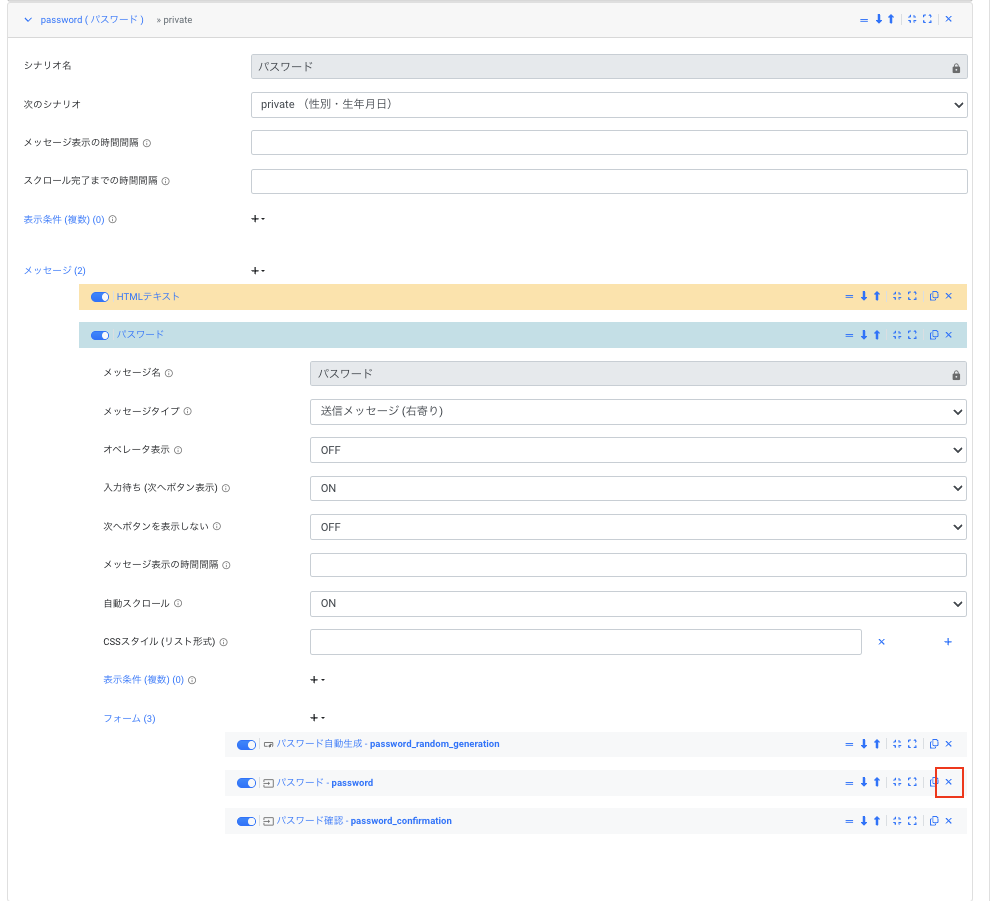Viewport: 994px width, 901px height.
Task: Collapse the HTMLテキスト message using shrink icon
Action: tap(897, 296)
